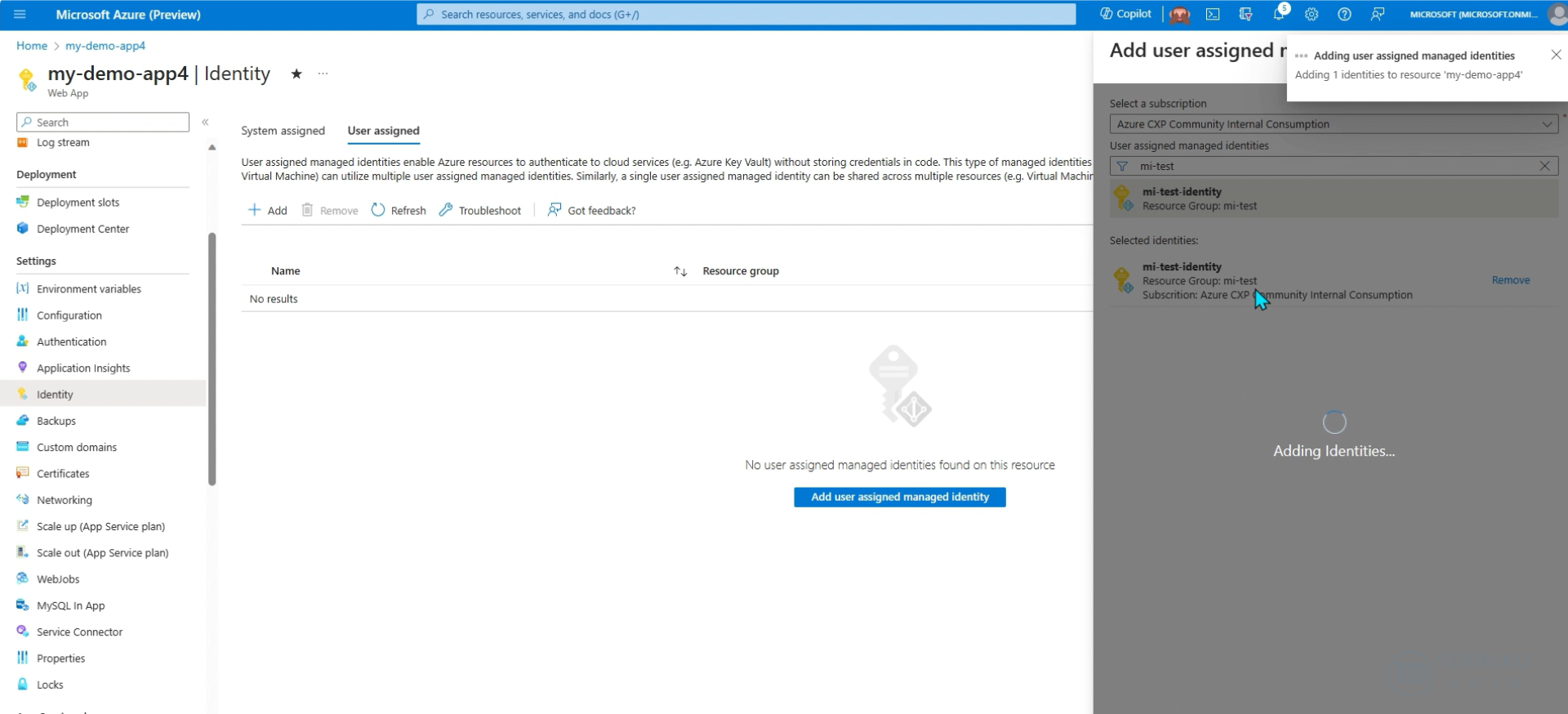The width and height of the screenshot is (1568, 714).
Task: Collapse the left navigation sidebar
Action: point(205,123)
